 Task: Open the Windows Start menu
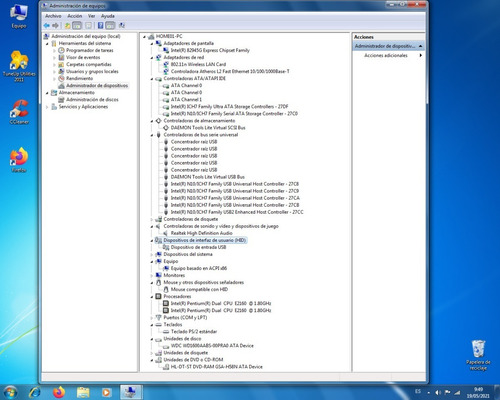tap(10, 392)
